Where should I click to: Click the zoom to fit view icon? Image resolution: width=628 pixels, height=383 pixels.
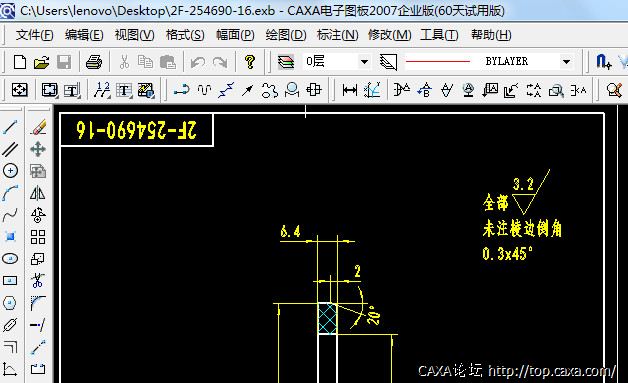coord(20,90)
